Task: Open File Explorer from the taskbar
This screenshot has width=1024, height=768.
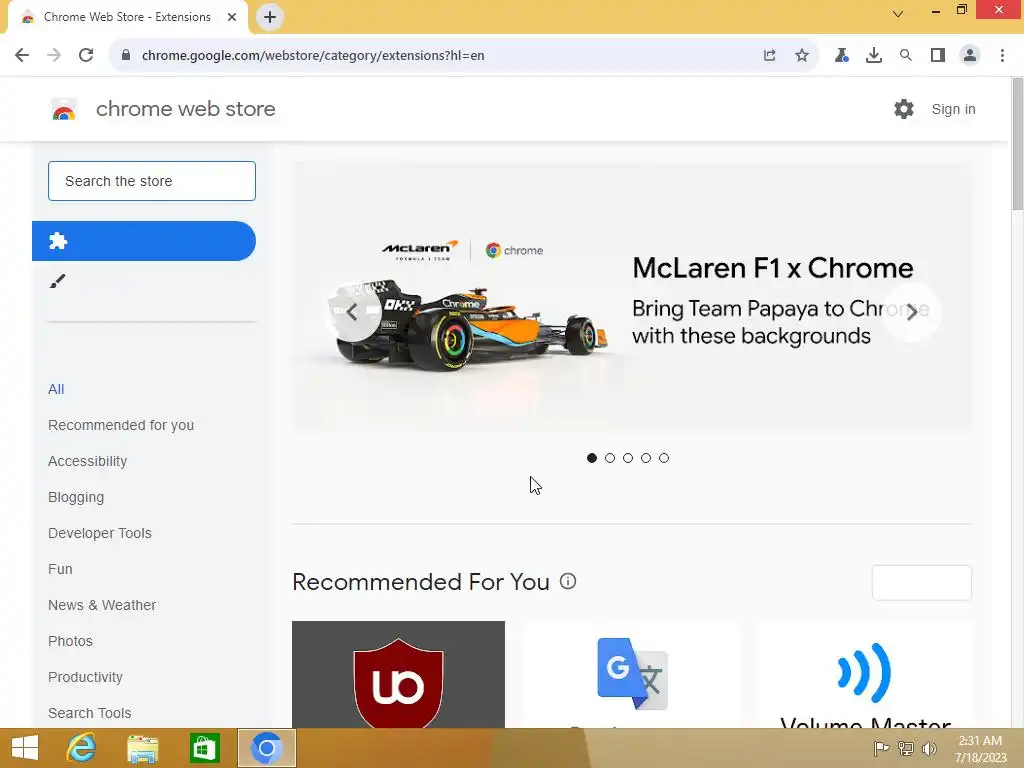Action: [142, 748]
